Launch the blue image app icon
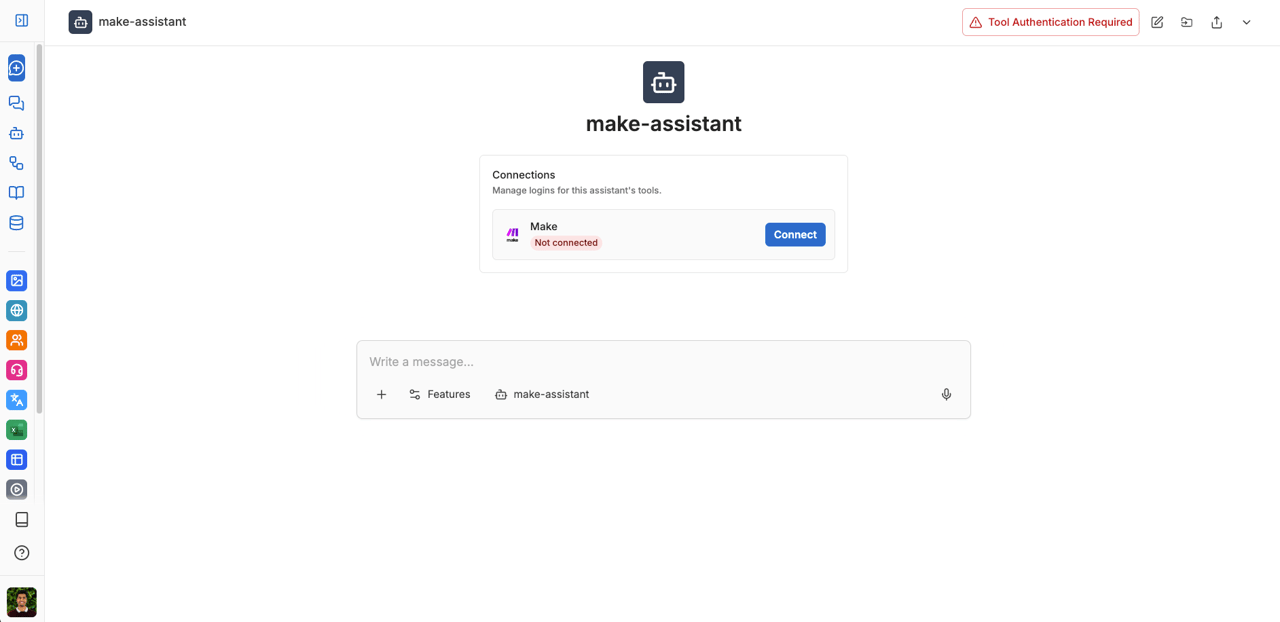This screenshot has height=622, width=1280. [17, 281]
